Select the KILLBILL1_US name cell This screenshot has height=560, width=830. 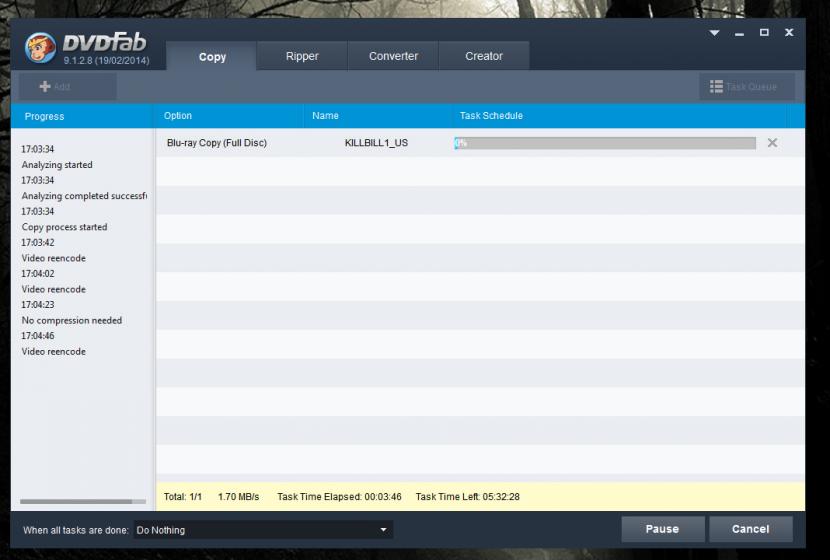click(x=376, y=143)
